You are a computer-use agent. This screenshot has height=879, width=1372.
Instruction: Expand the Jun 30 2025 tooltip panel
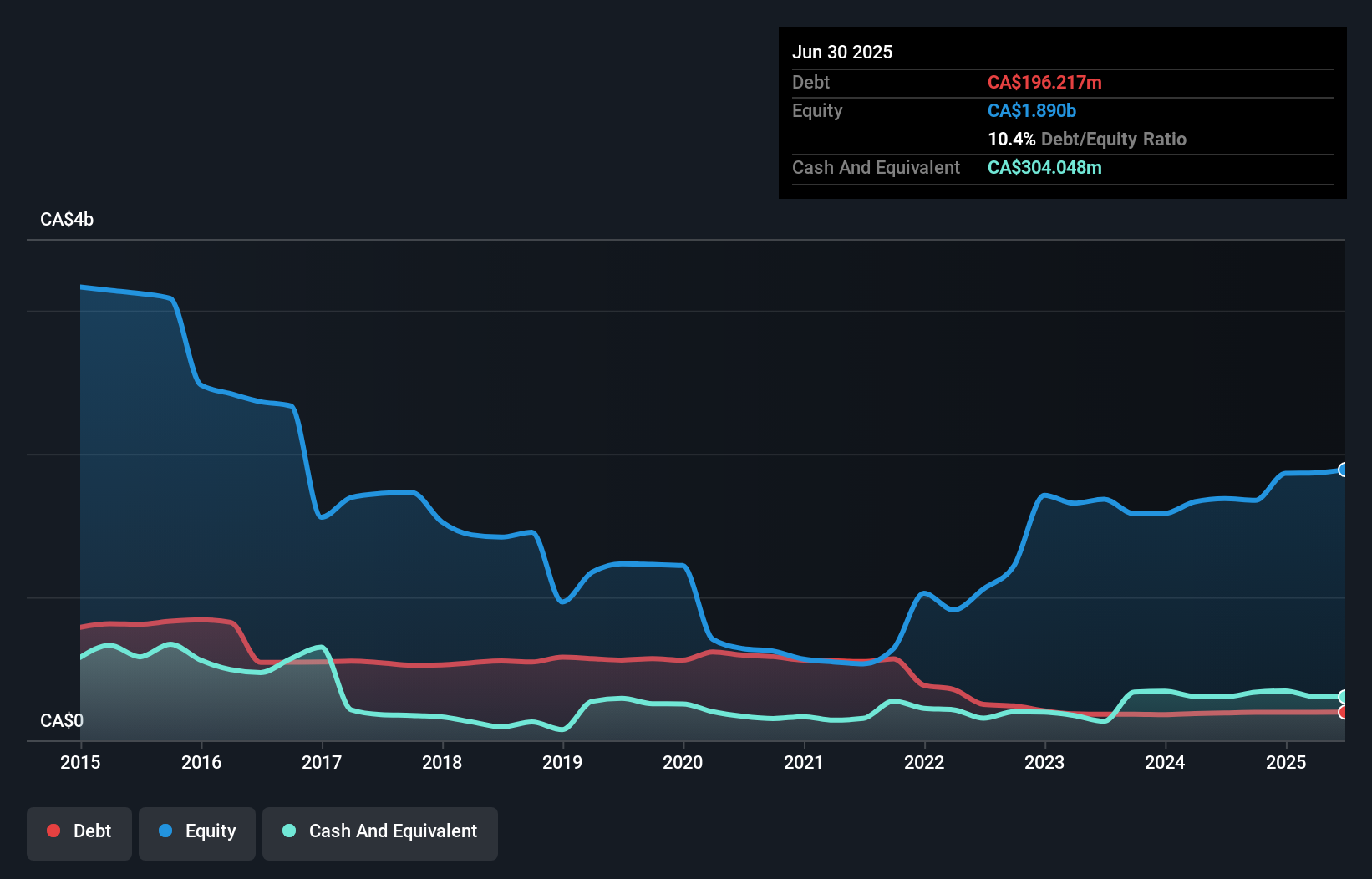(842, 52)
